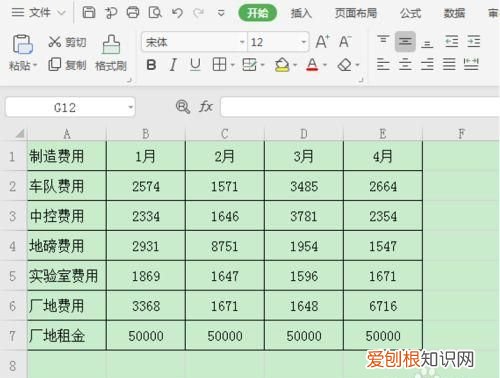
Task: Toggle vertical middle alignment
Action: point(405,42)
